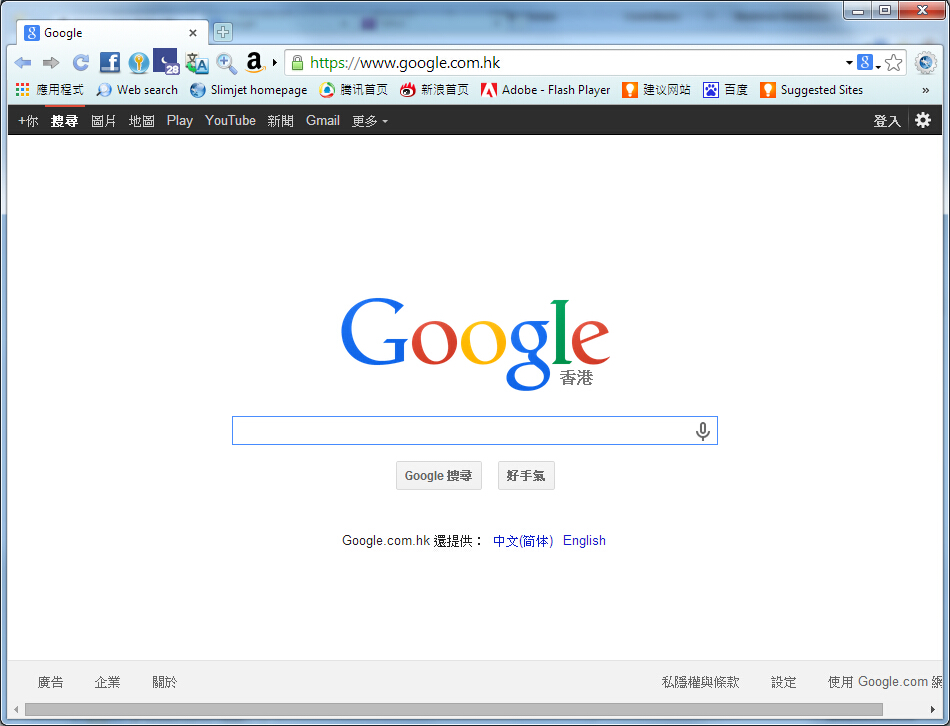Open the Suggested Sites bookmark
Screen dimensions: 950x726
pos(811,90)
